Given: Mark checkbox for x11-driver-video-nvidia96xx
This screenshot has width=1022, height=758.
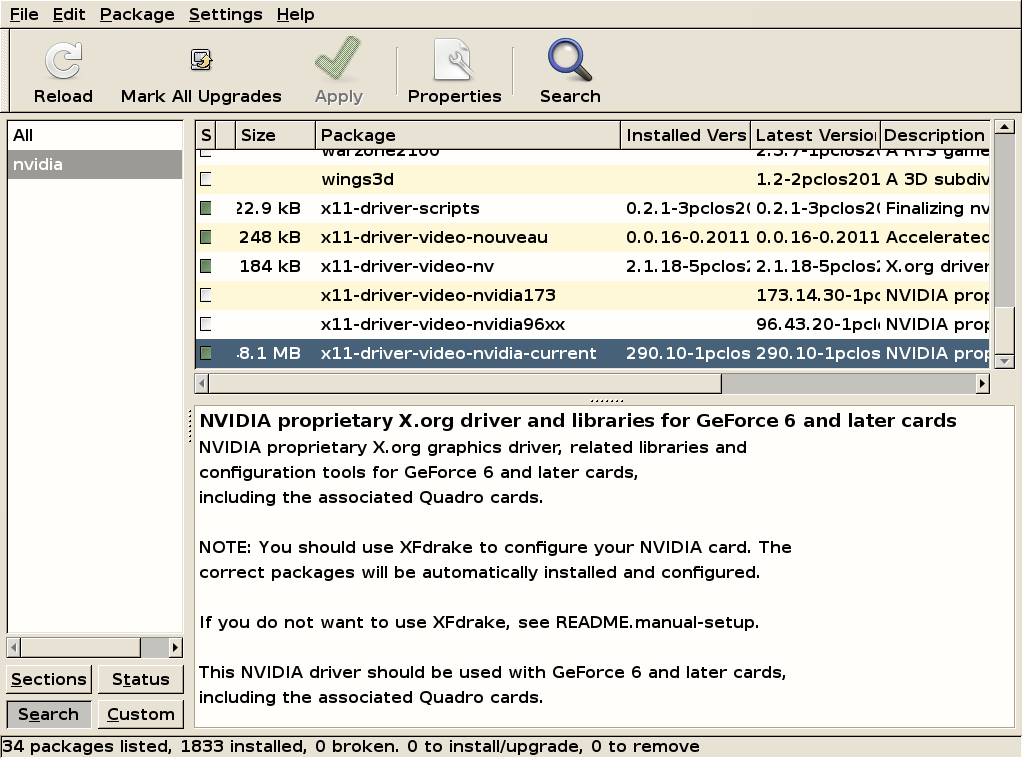Looking at the screenshot, I should pos(206,324).
